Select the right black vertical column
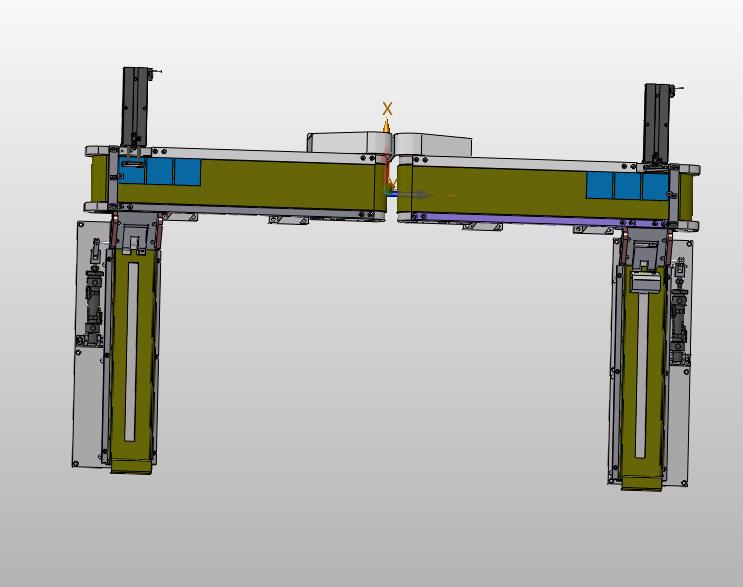743x587 pixels. (x=657, y=124)
